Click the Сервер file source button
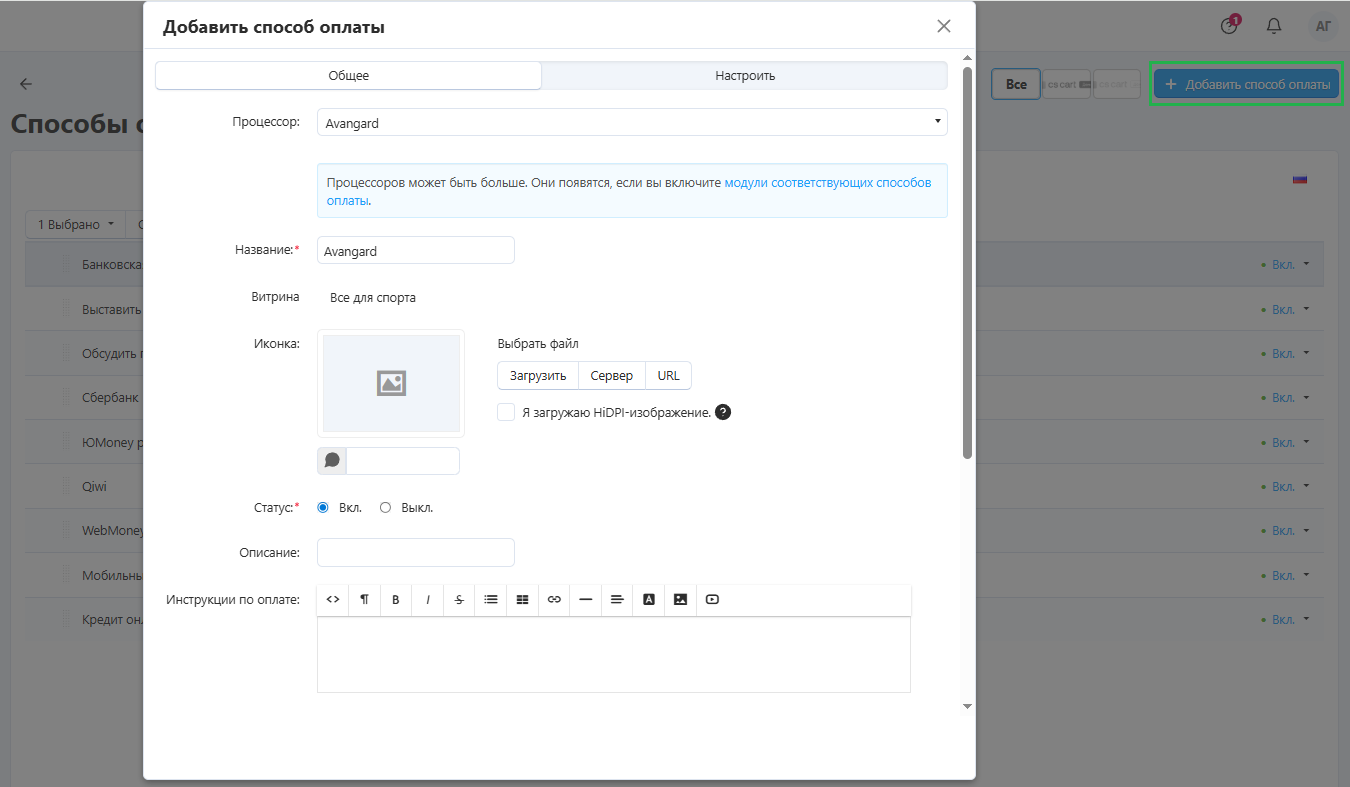The width and height of the screenshot is (1350, 787). (612, 376)
